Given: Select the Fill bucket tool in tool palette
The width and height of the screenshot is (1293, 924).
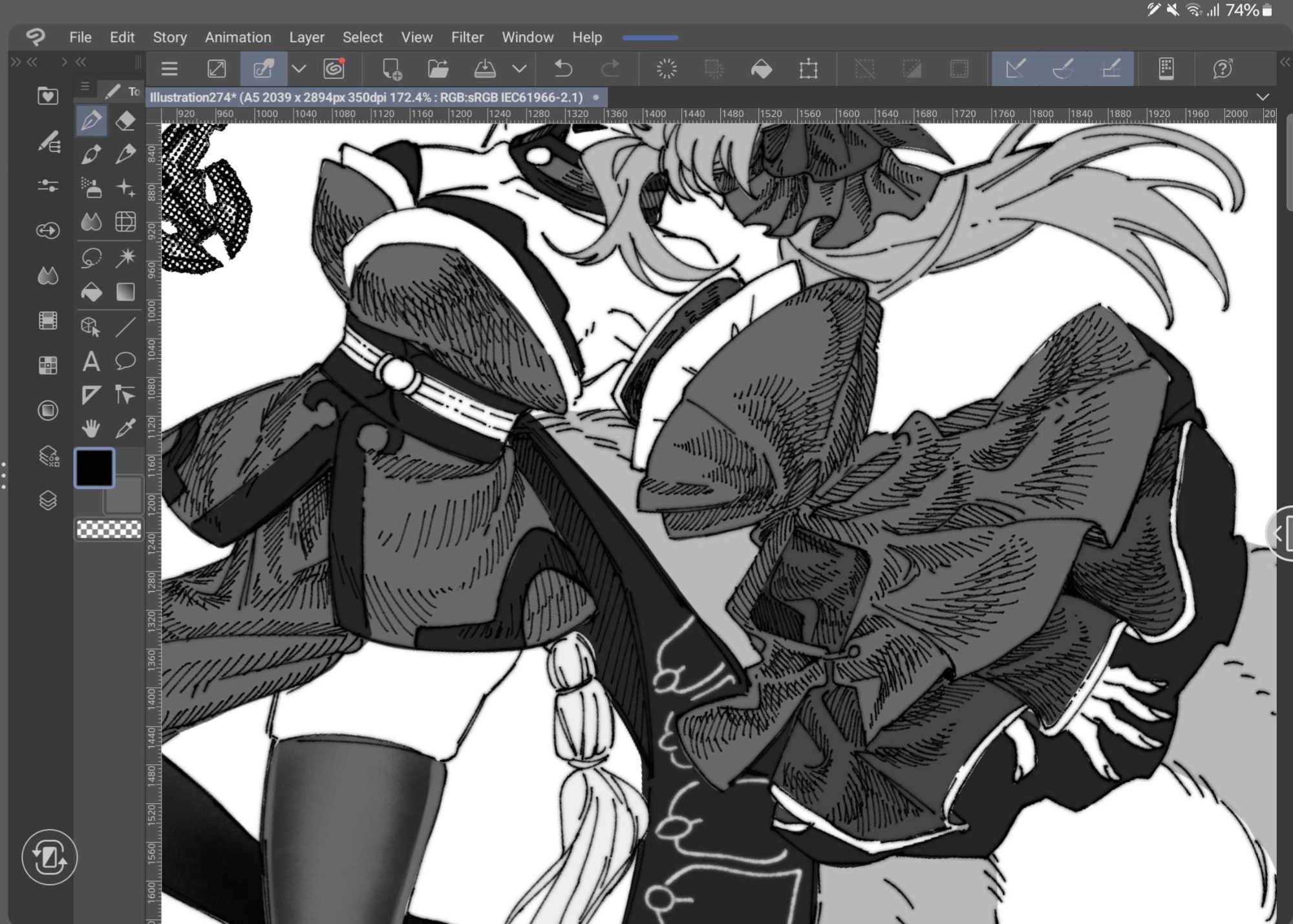Looking at the screenshot, I should coord(91,292).
